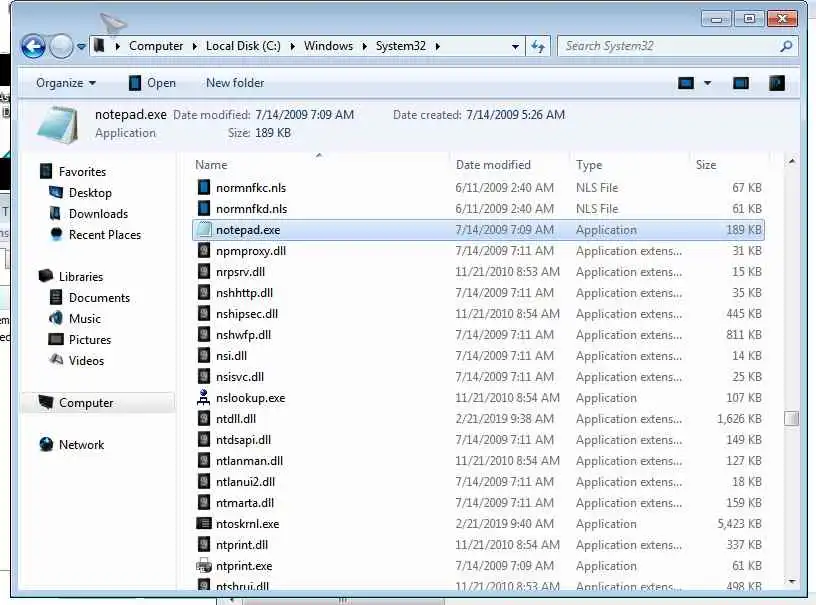The width and height of the screenshot is (816, 605).
Task: Select Libraries in the navigation pane
Action: coord(81,277)
